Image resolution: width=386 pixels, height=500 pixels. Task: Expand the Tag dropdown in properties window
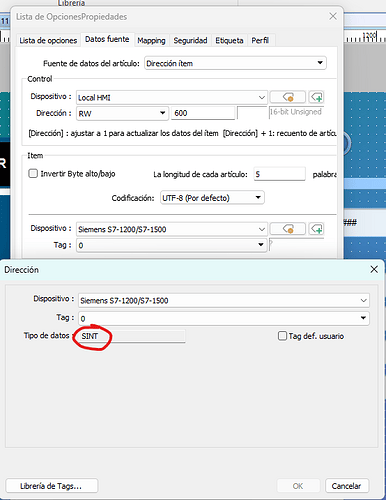click(x=172, y=245)
